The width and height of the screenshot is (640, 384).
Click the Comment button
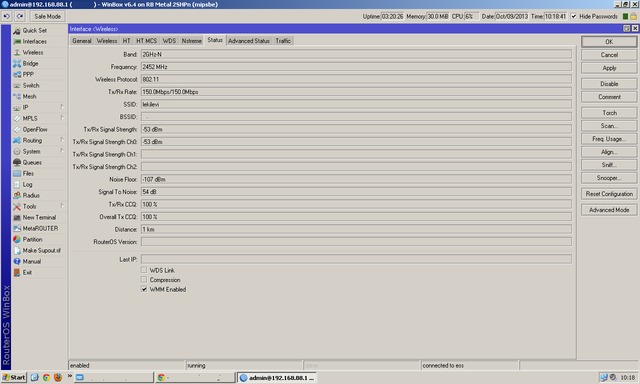coord(609,97)
